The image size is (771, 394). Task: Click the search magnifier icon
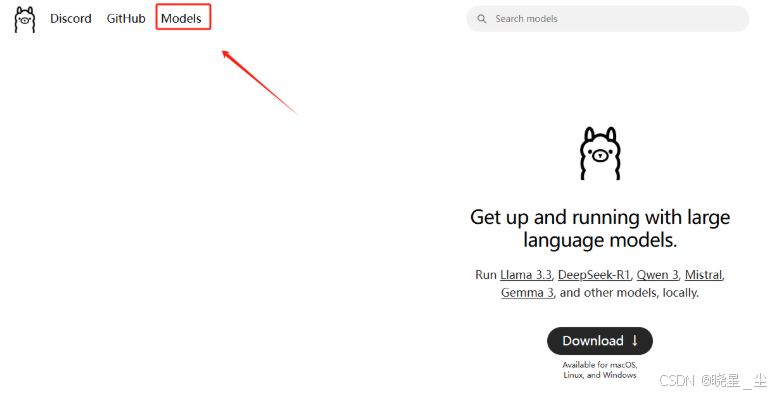coord(482,19)
